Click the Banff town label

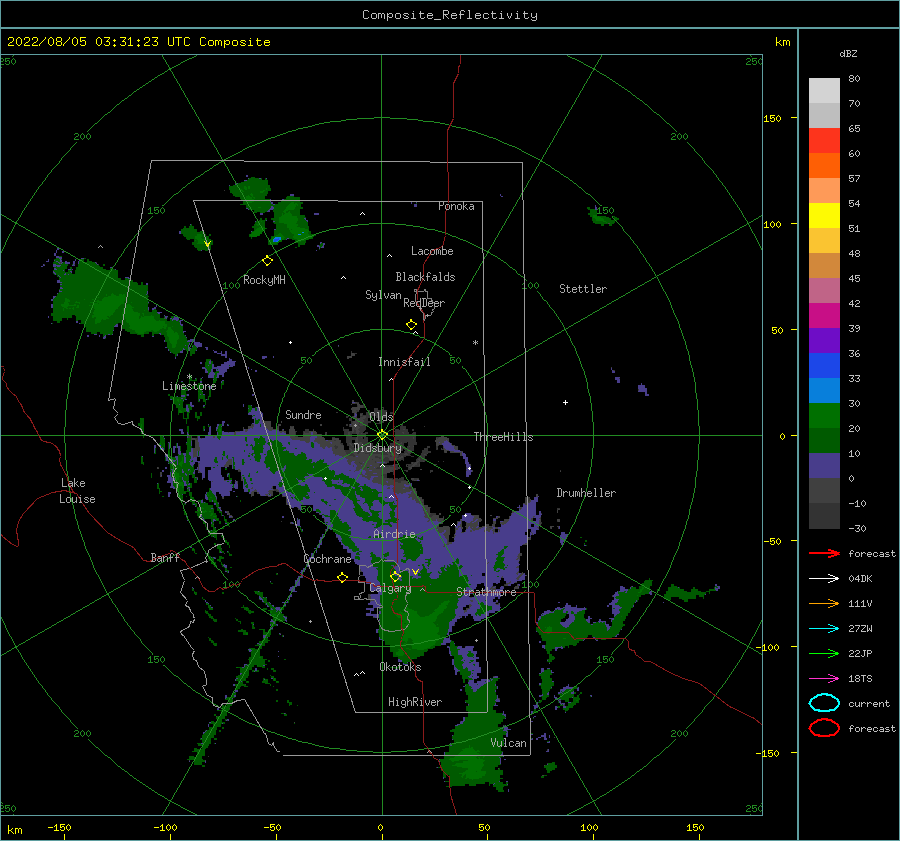(x=165, y=557)
